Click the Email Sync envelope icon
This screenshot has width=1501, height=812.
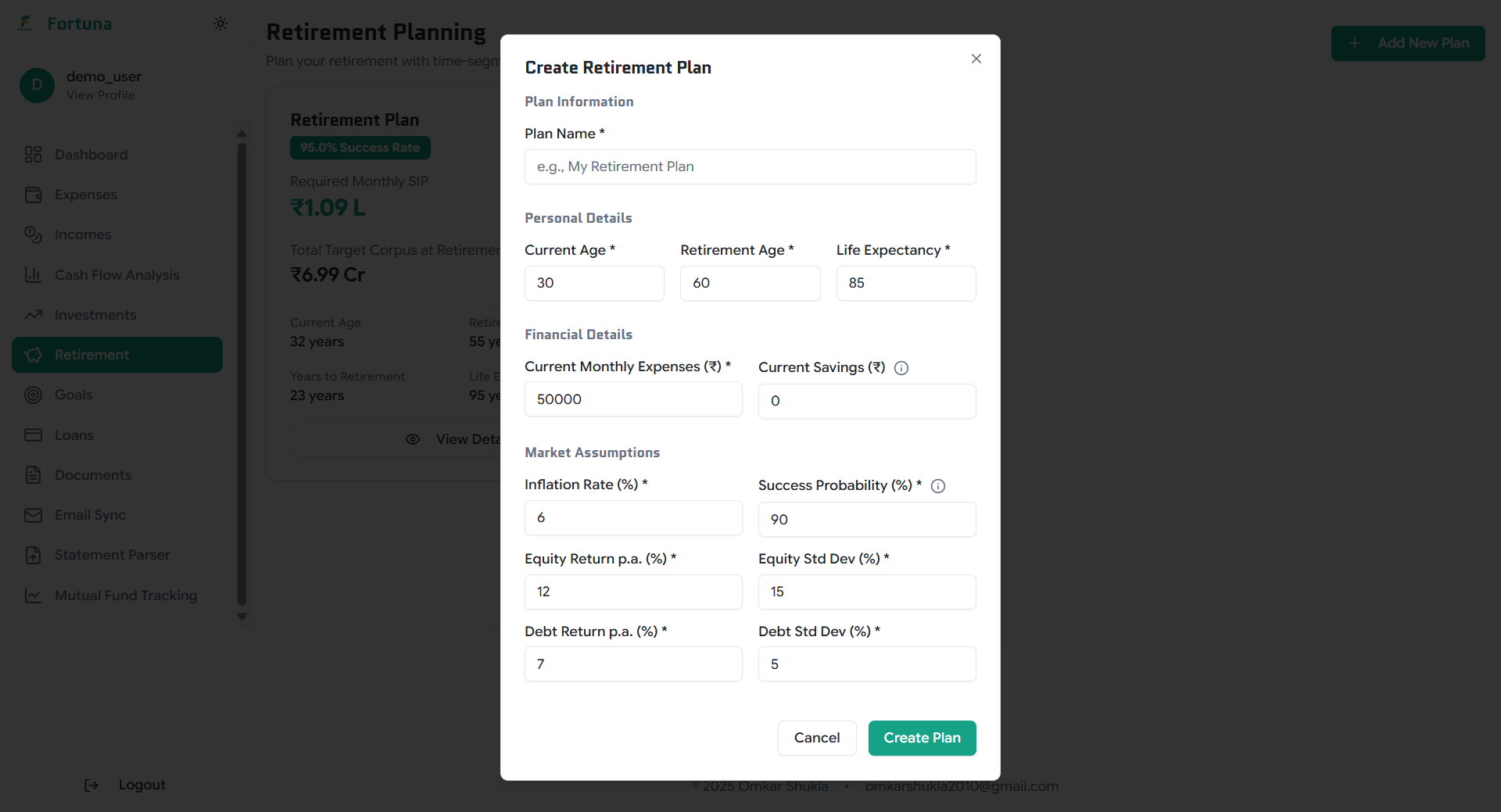coord(33,515)
